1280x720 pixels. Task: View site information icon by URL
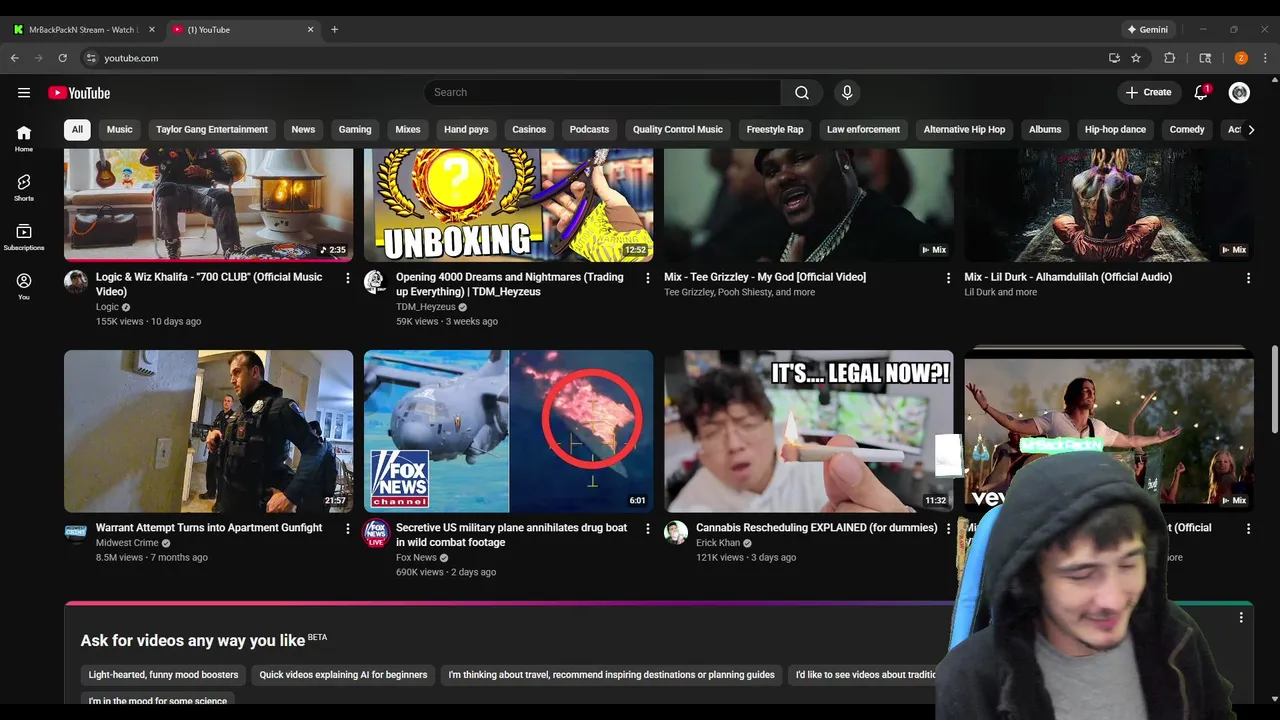90,58
